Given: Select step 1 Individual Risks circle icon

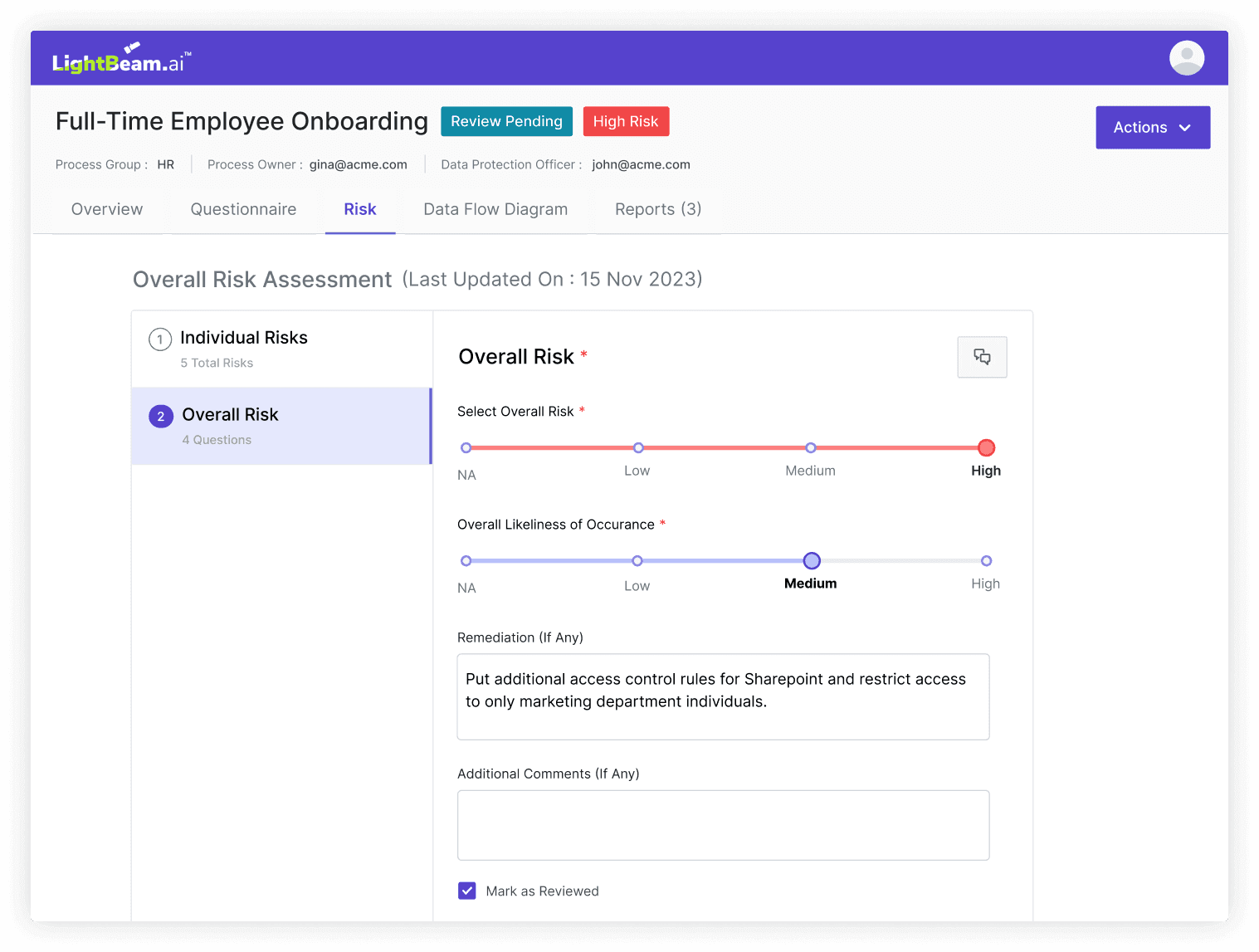Looking at the screenshot, I should [x=160, y=339].
